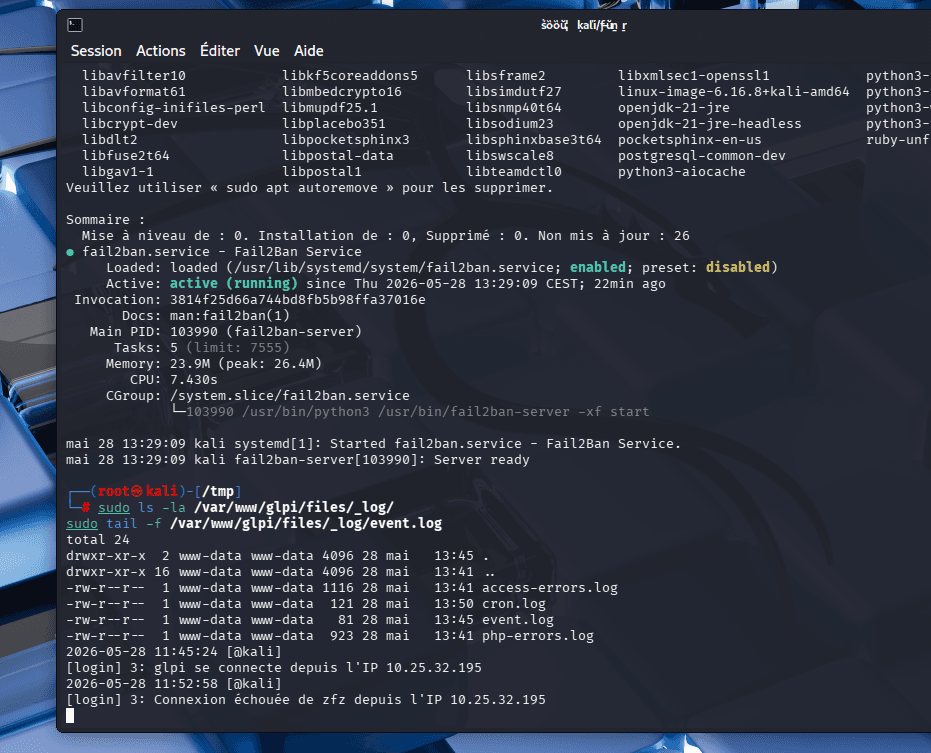931x753 pixels.
Task: Open the Actions menu
Action: tap(161, 51)
